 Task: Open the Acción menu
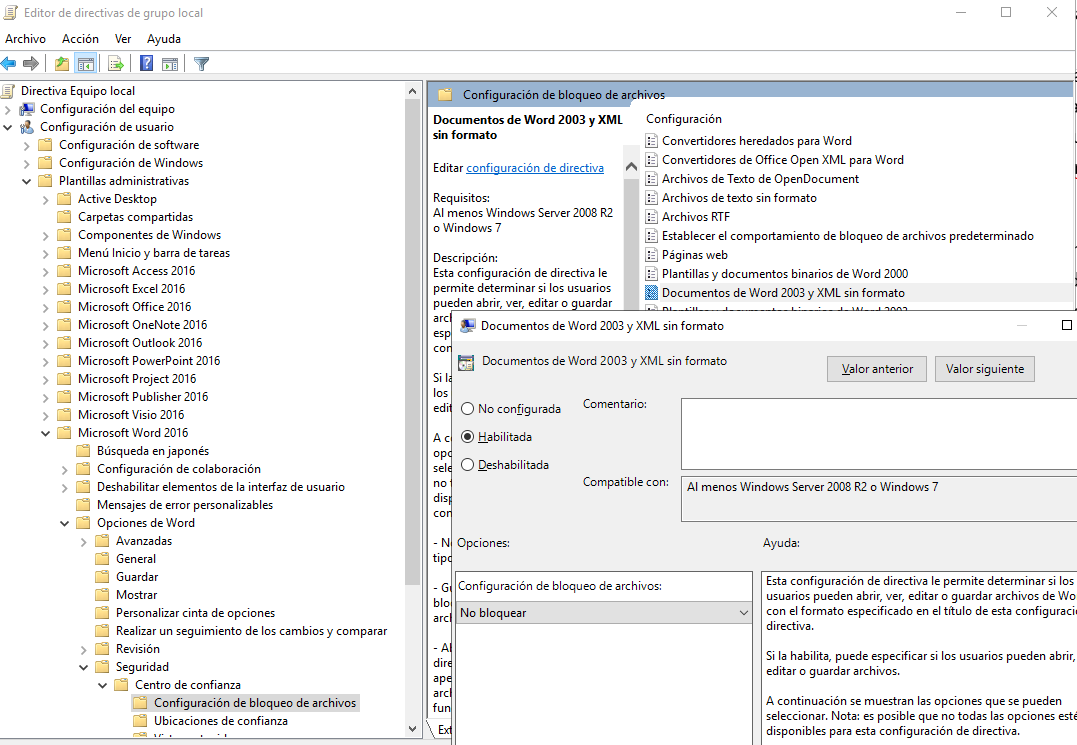pos(80,39)
